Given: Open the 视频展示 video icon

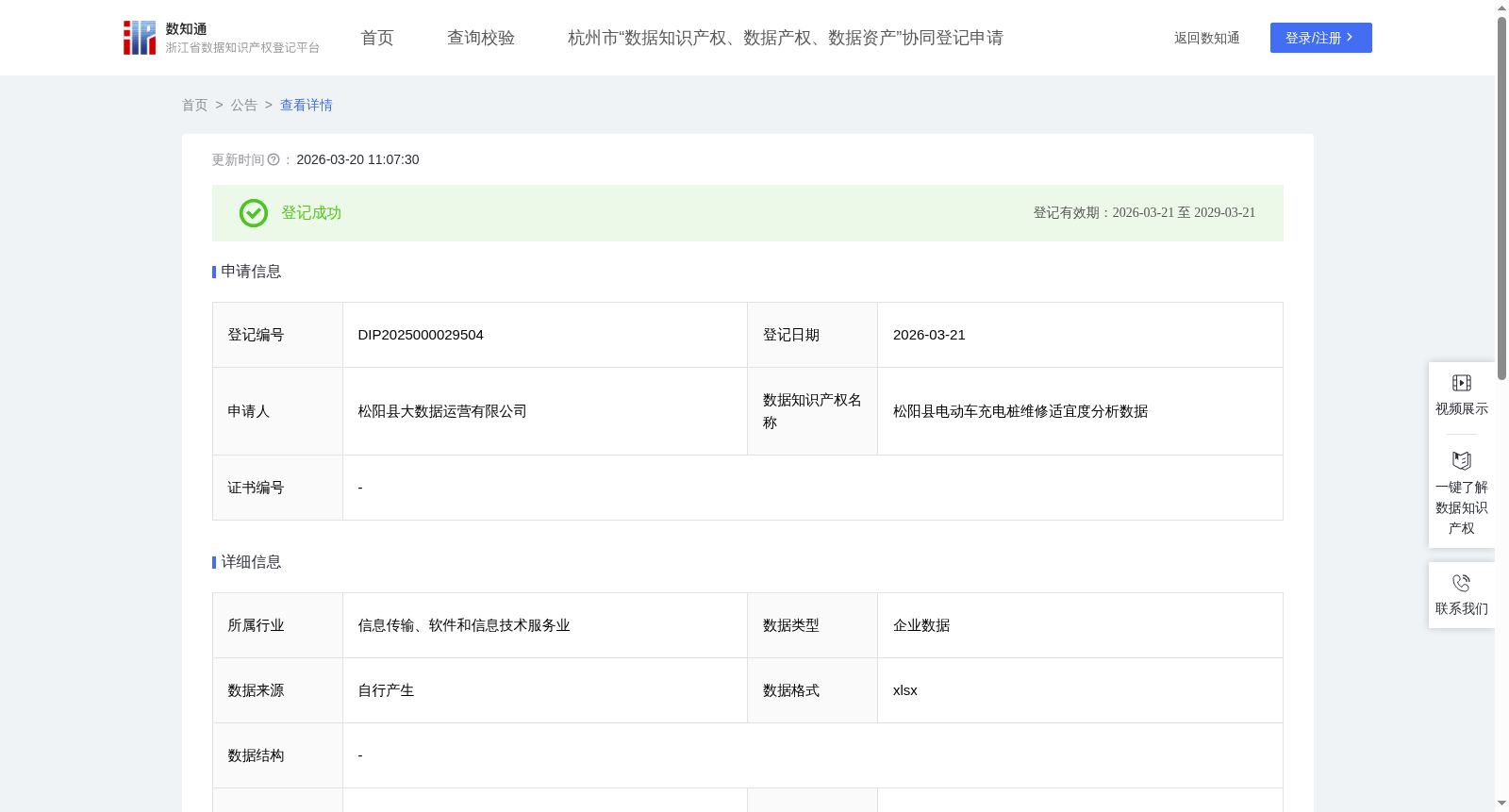Looking at the screenshot, I should pos(1462,383).
